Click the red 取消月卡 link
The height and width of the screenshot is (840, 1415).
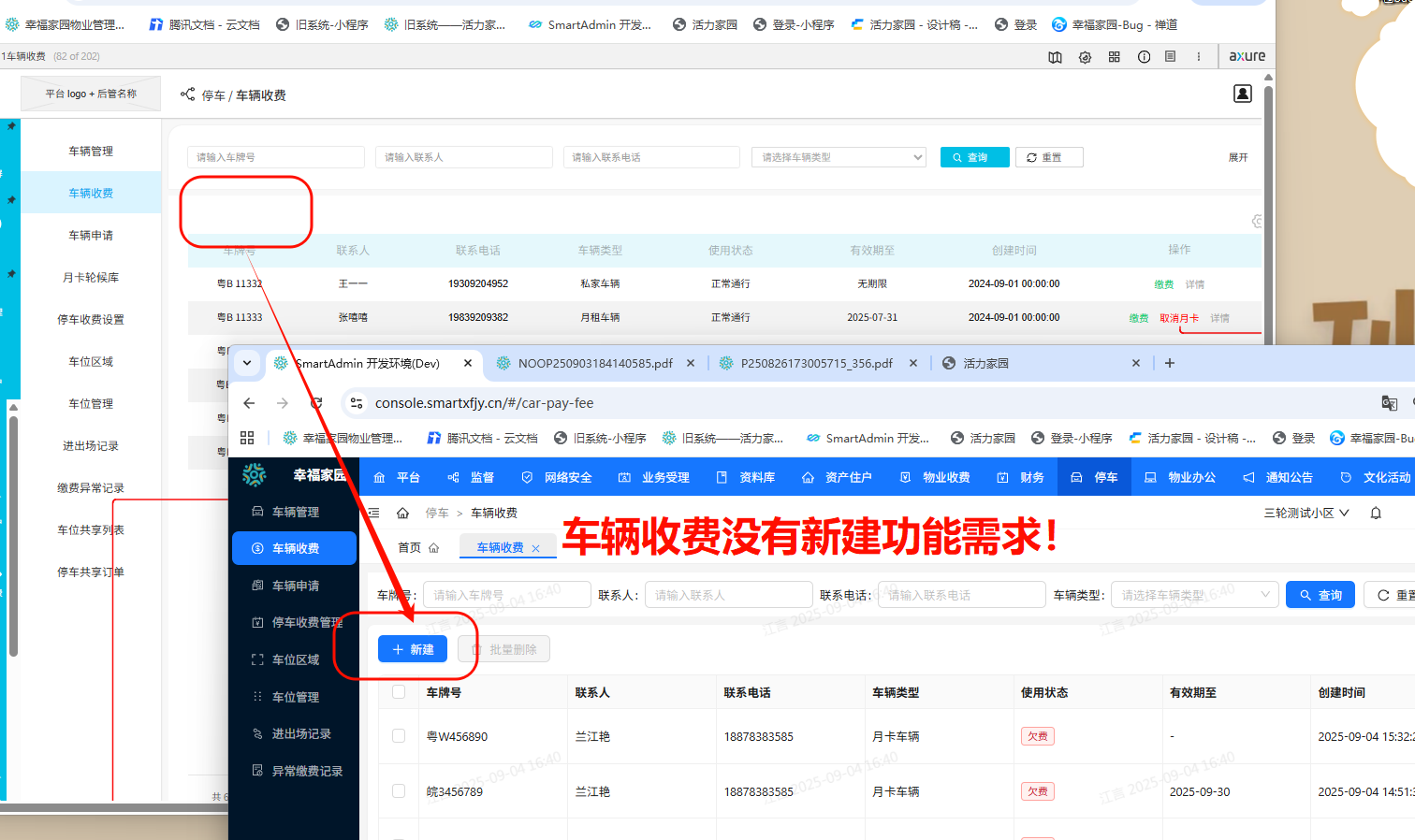click(x=1178, y=318)
